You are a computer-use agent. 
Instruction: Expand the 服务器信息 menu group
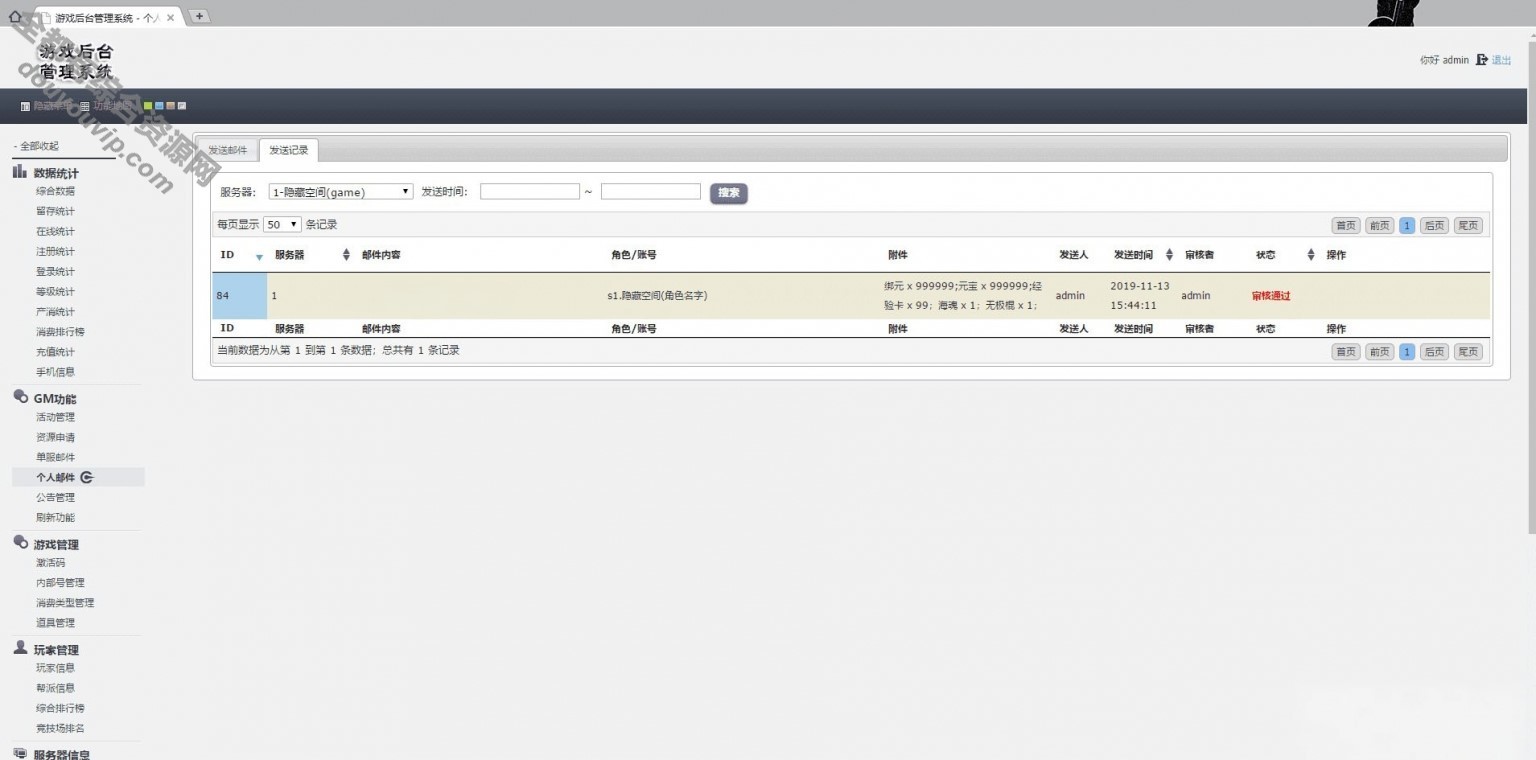point(62,754)
